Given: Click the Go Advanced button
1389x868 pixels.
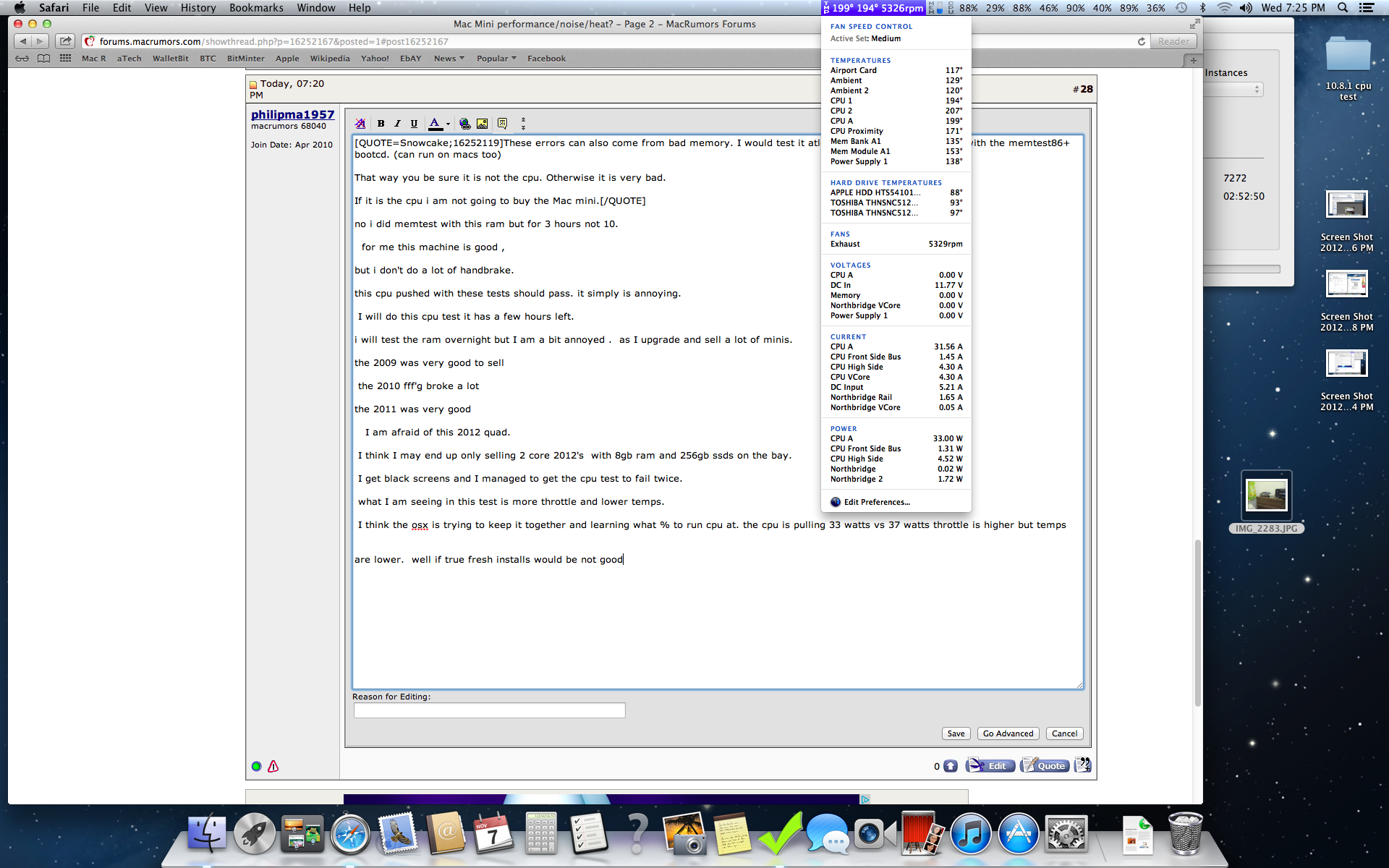Looking at the screenshot, I should tap(1008, 733).
